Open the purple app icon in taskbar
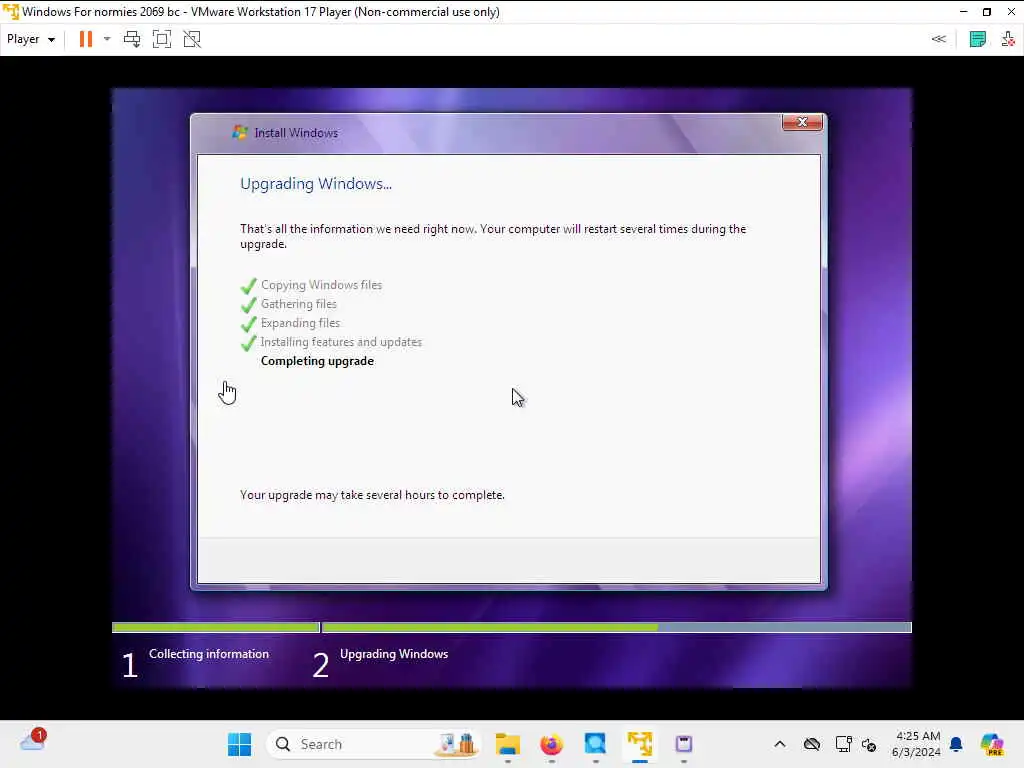Viewport: 1024px width, 768px height. [x=684, y=744]
